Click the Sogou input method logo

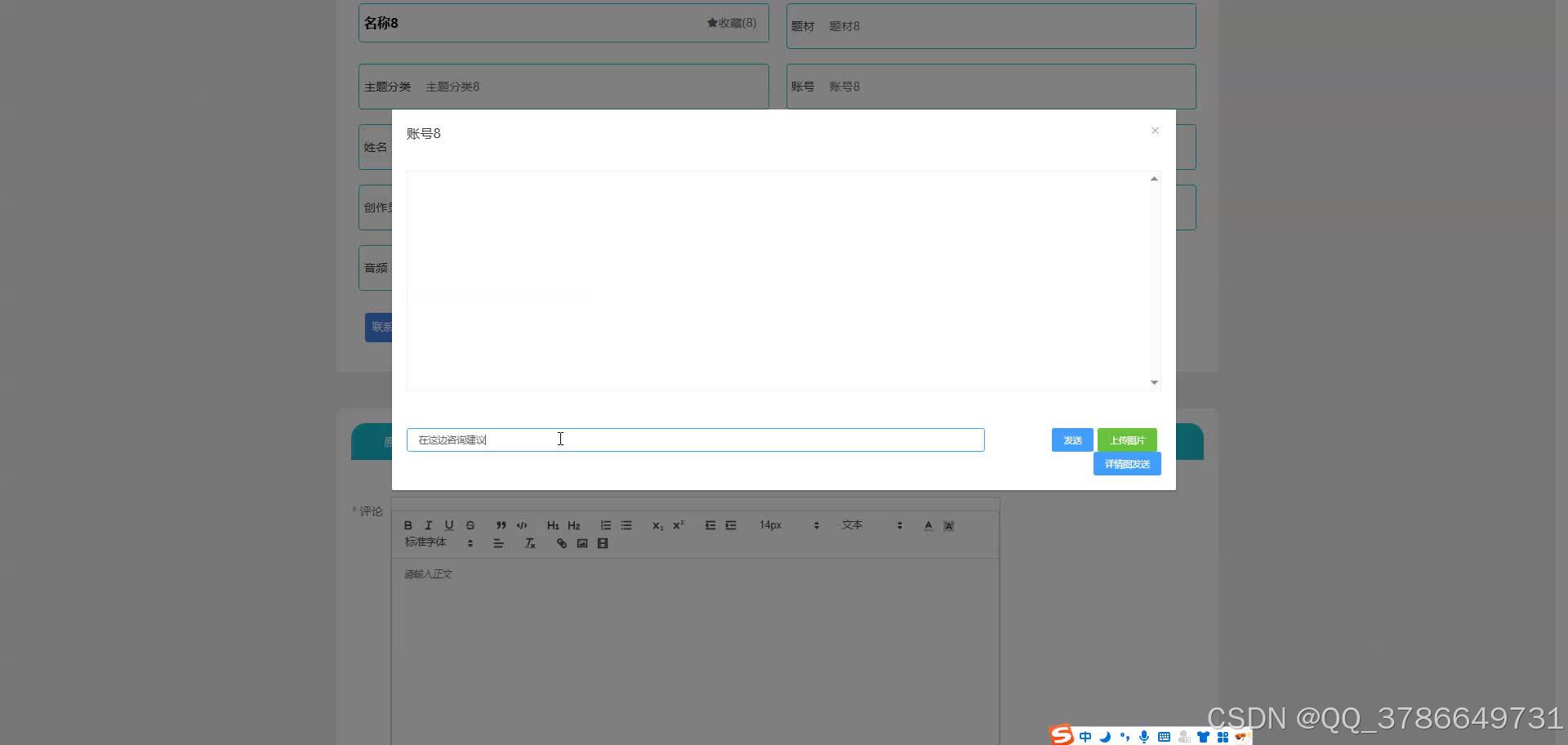(1062, 734)
